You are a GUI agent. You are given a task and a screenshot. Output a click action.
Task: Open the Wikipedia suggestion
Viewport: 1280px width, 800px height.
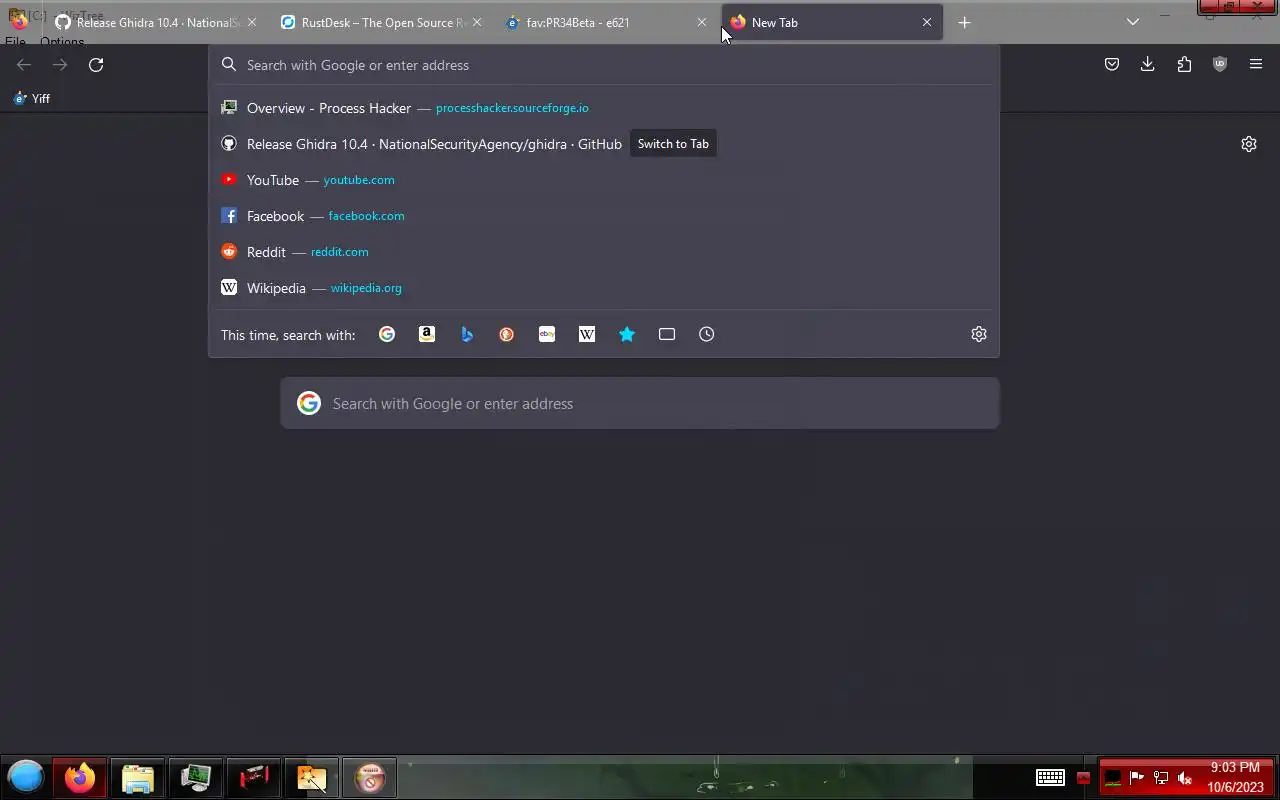click(604, 288)
